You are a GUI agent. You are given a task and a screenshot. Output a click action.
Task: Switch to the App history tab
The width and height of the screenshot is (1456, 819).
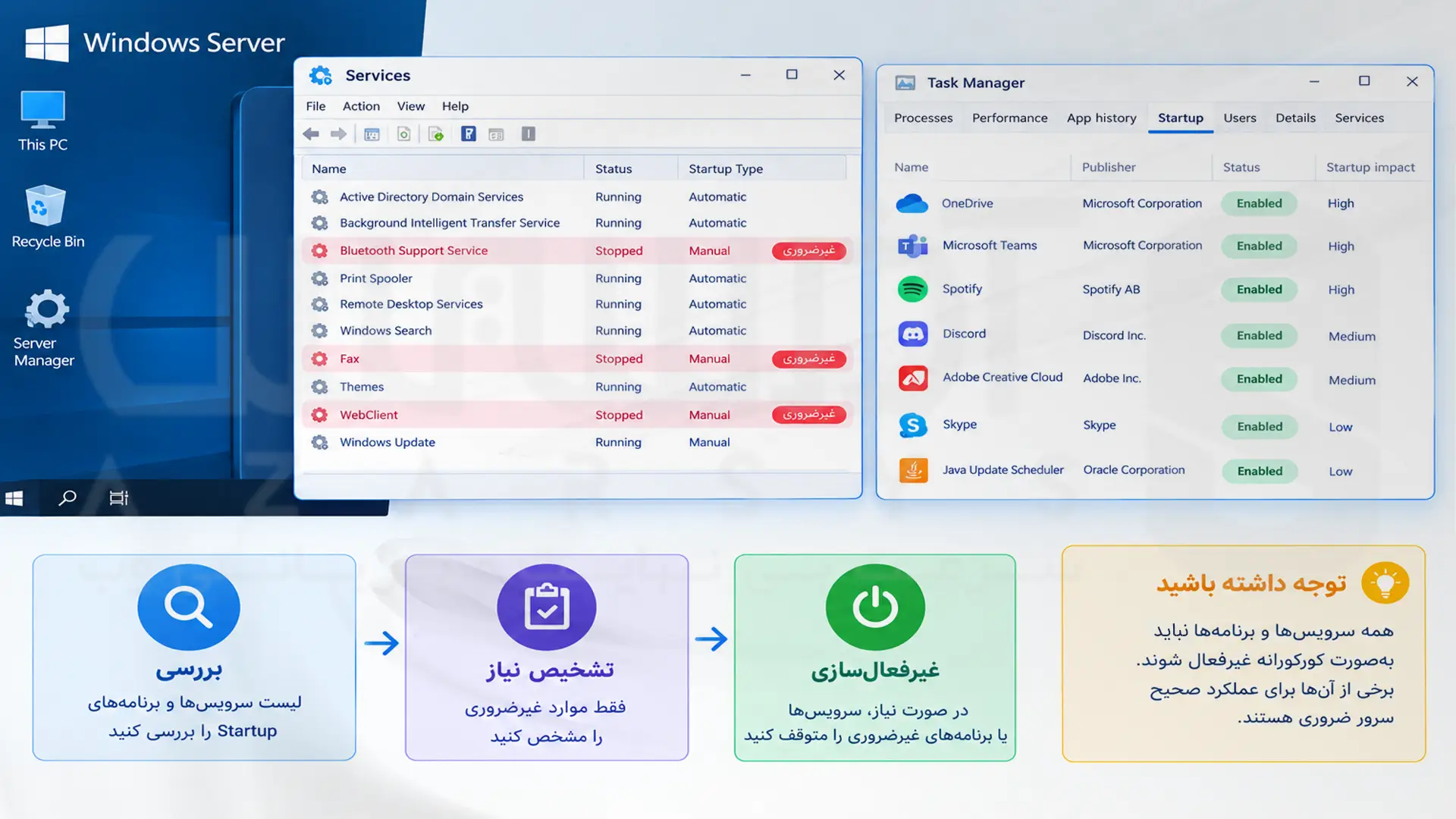[1101, 118]
